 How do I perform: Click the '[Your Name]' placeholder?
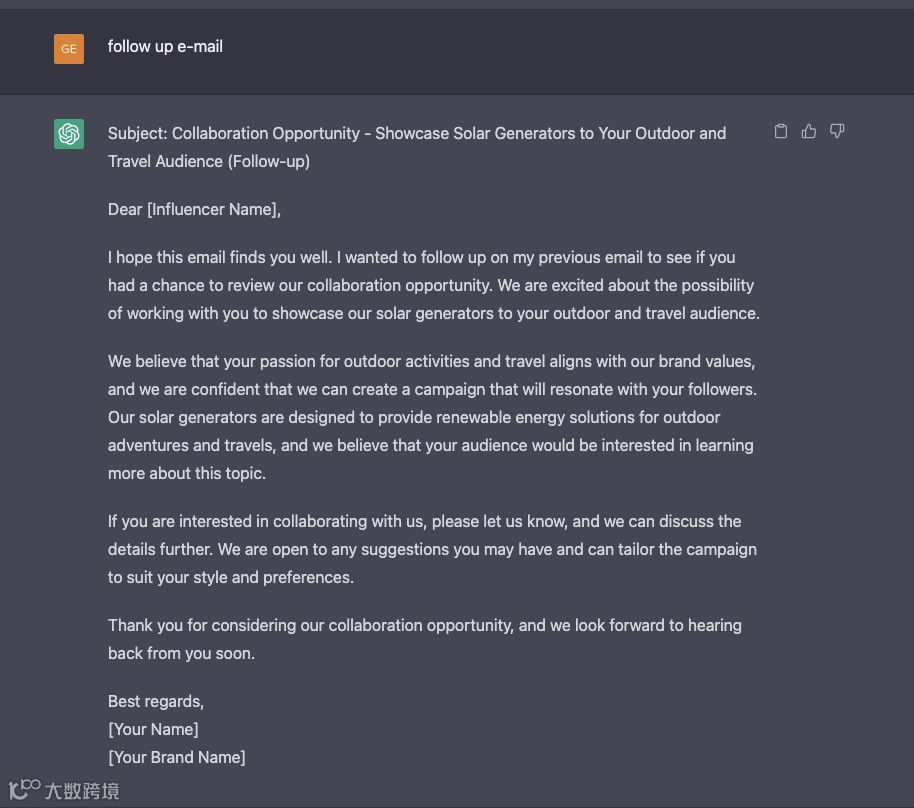click(153, 729)
